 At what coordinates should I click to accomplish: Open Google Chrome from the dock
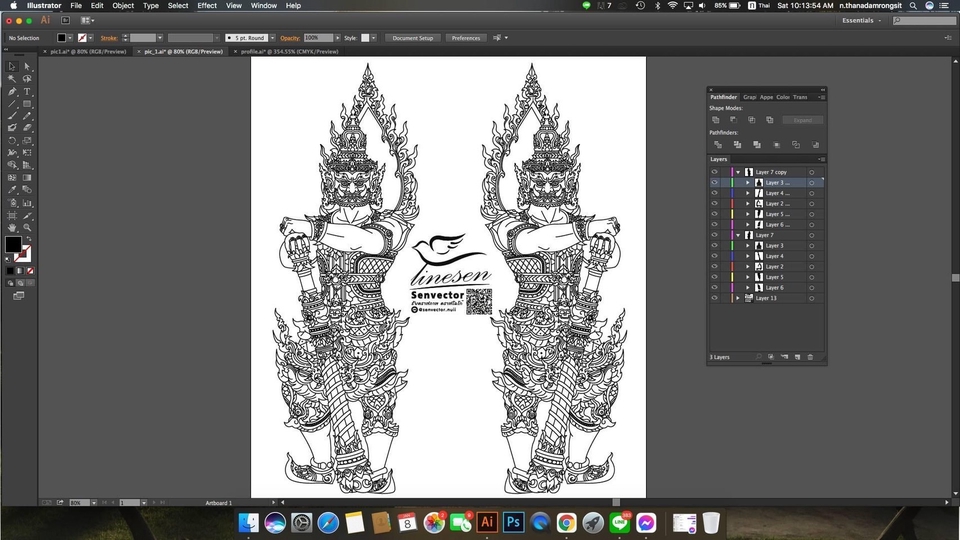click(566, 522)
